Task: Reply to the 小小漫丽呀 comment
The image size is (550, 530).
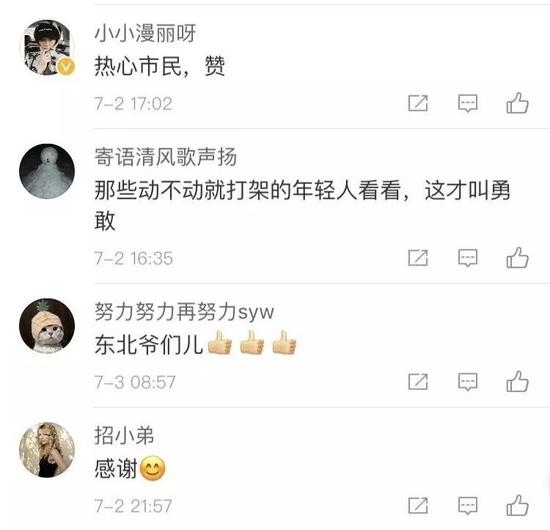Action: tap(468, 103)
